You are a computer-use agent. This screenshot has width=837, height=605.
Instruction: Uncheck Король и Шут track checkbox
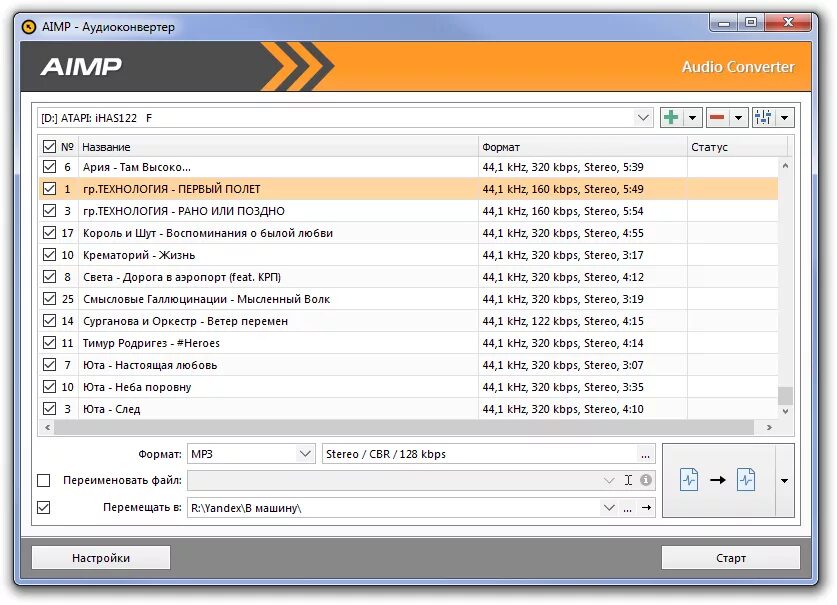tap(49, 233)
